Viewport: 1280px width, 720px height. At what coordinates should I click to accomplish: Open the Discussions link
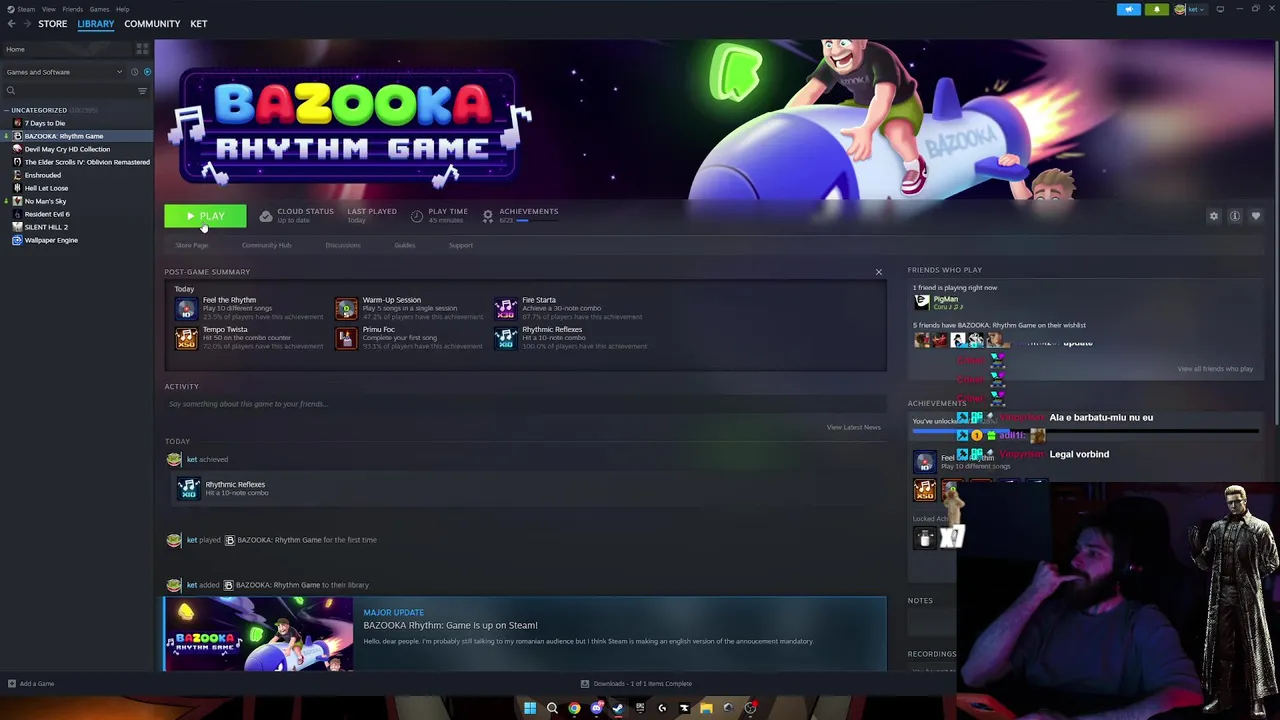coord(343,245)
